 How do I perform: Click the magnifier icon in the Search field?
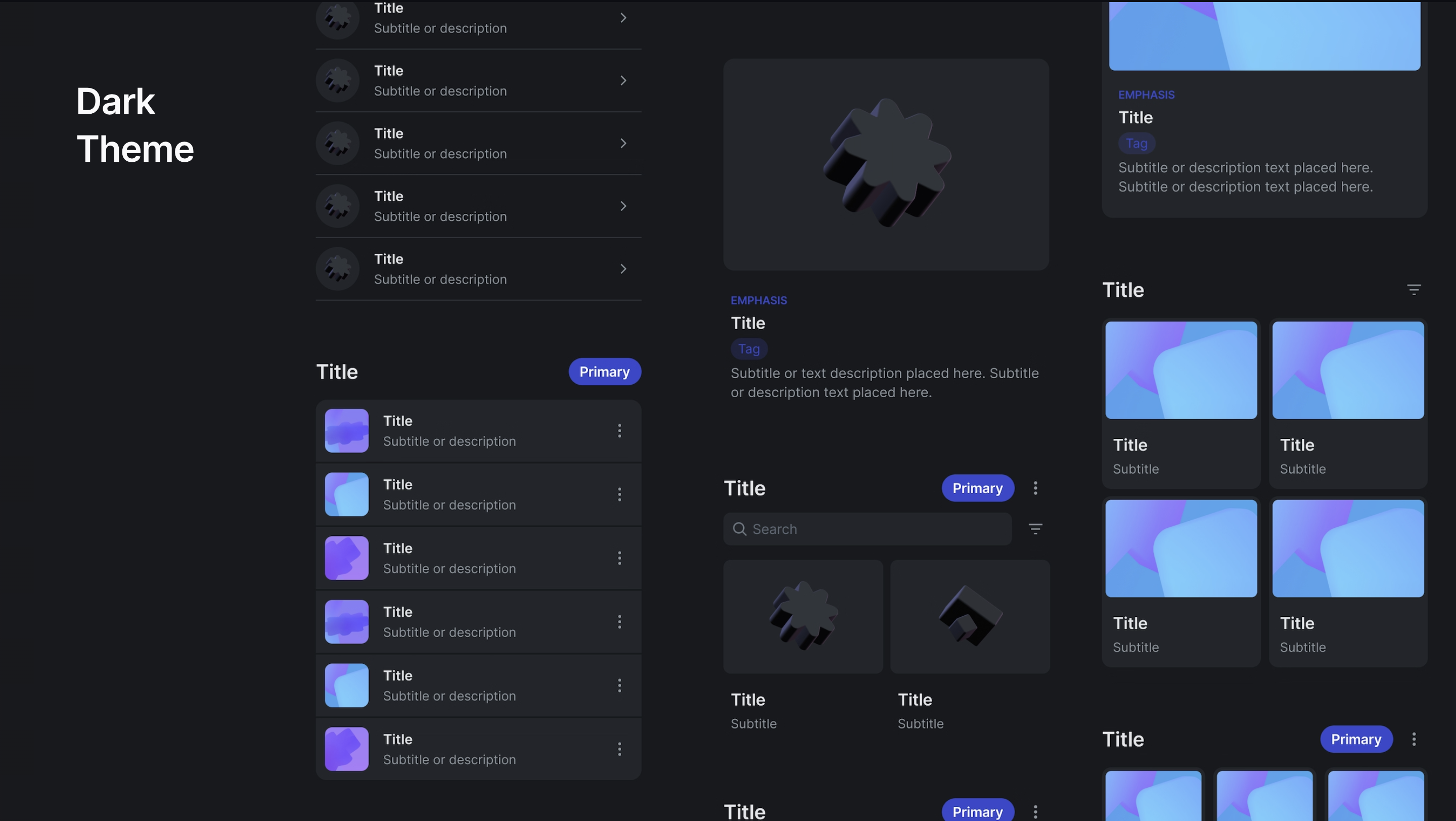[x=739, y=529]
